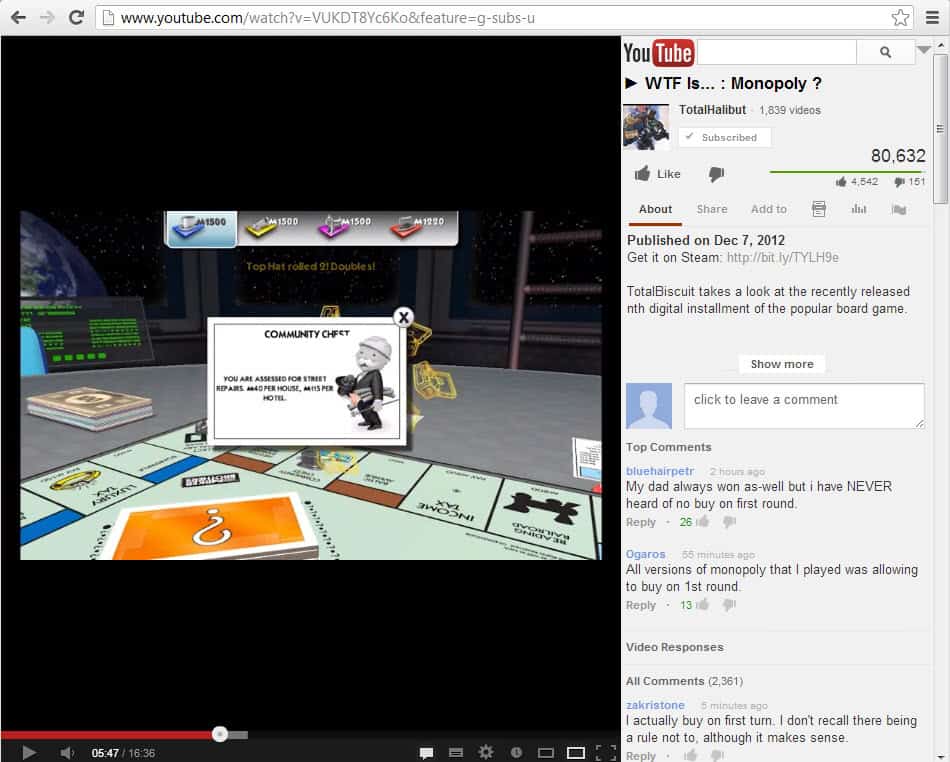Open the player settings gear

(x=486, y=752)
